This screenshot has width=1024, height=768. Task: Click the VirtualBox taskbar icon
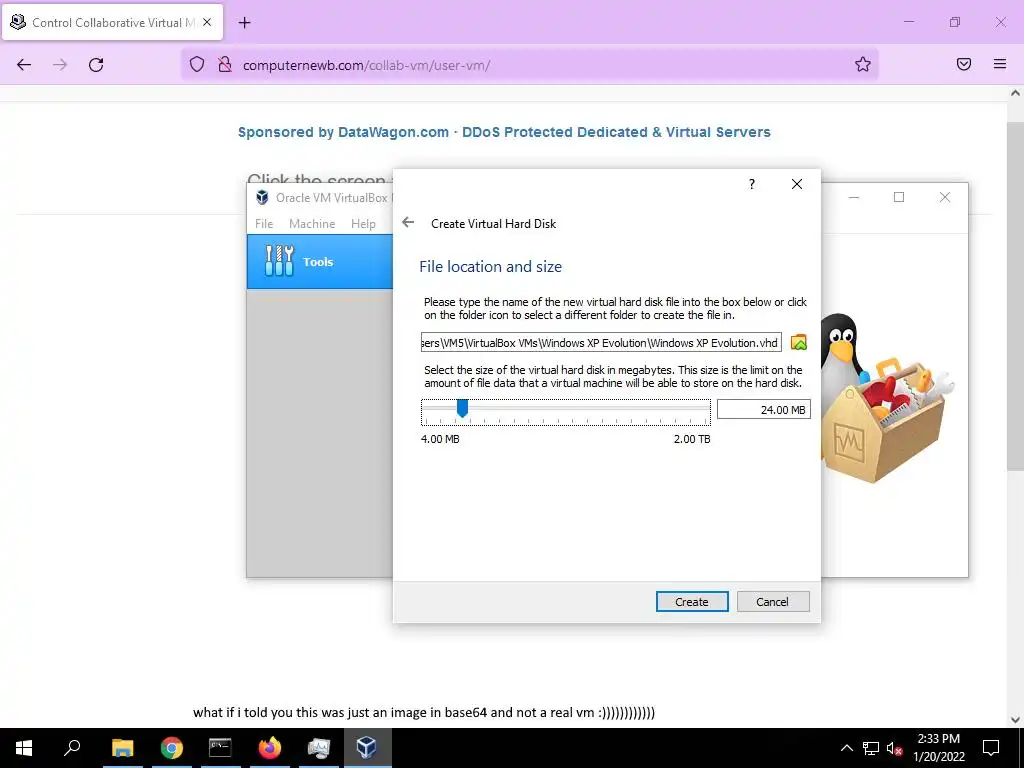(367, 748)
